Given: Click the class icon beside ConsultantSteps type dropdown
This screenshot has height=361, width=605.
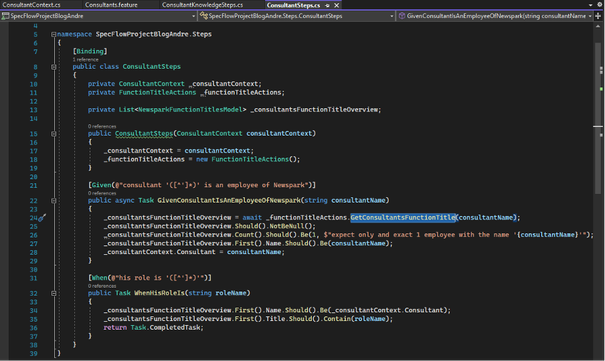Looking at the screenshot, I should point(204,16).
